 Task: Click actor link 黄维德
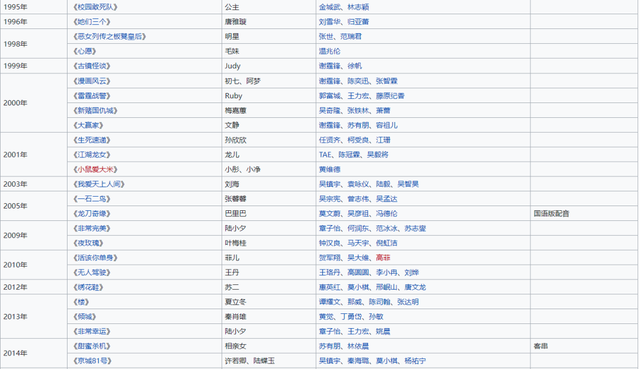pos(330,169)
